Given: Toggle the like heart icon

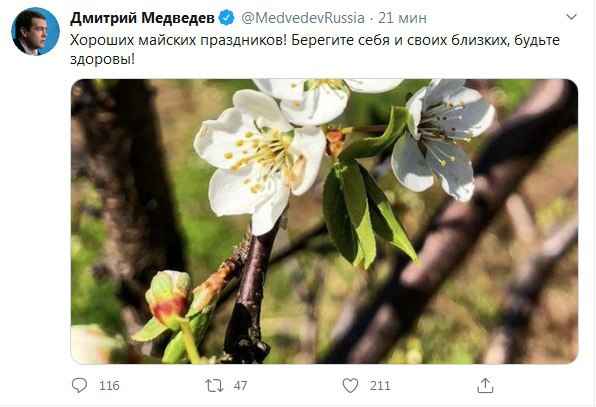Looking at the screenshot, I should [350, 385].
